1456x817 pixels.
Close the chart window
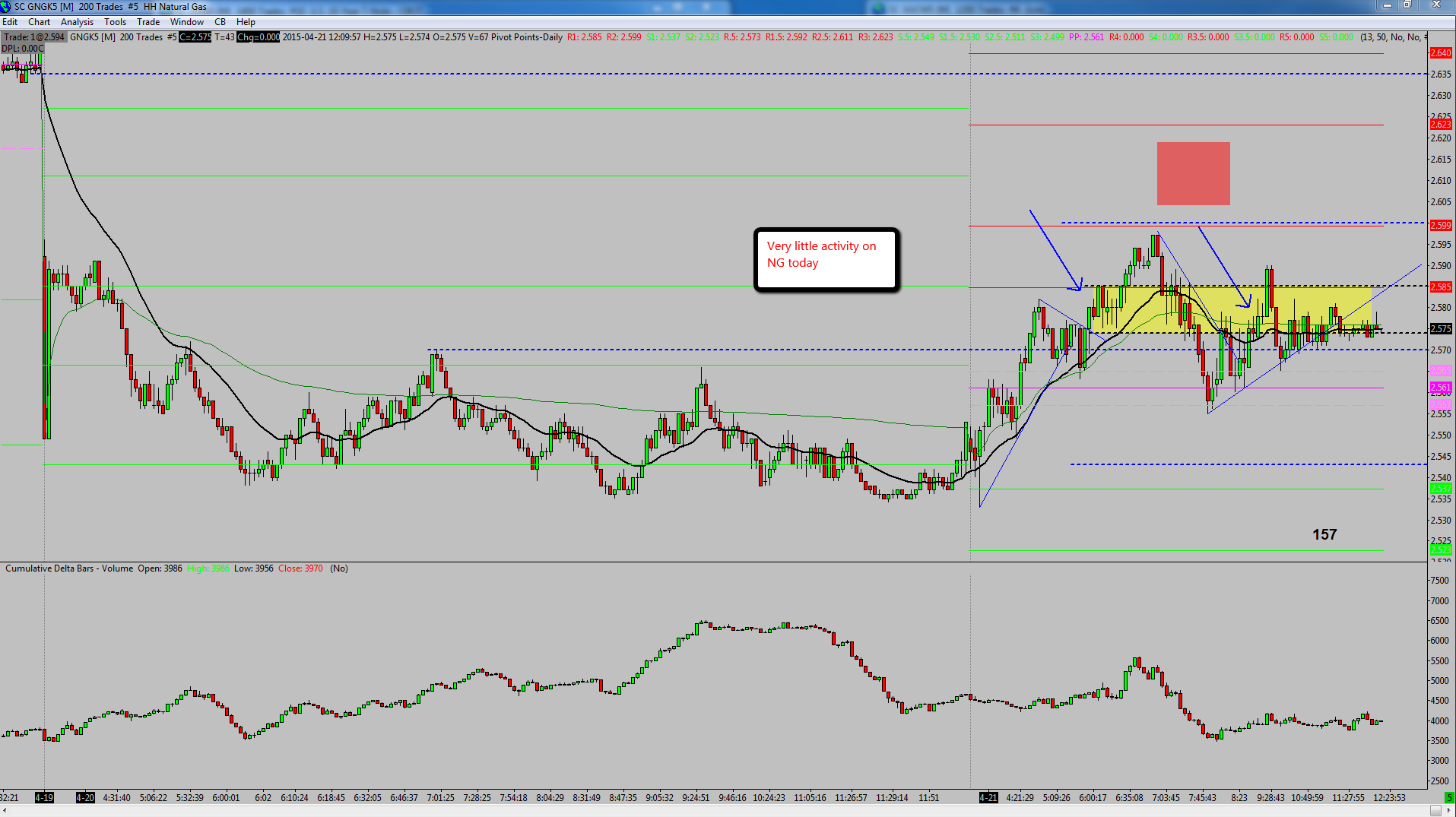pos(1436,5)
